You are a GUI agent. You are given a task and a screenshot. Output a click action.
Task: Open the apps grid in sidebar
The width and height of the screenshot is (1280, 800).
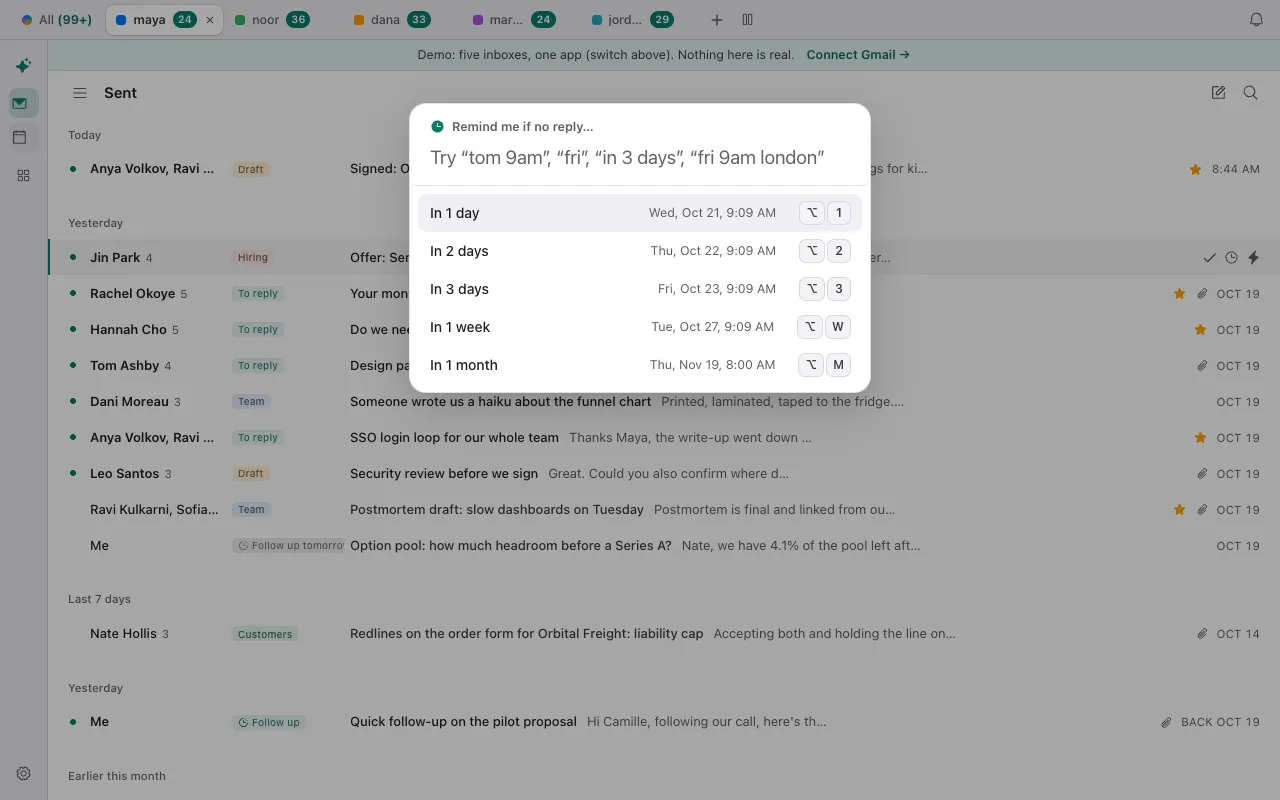(24, 175)
